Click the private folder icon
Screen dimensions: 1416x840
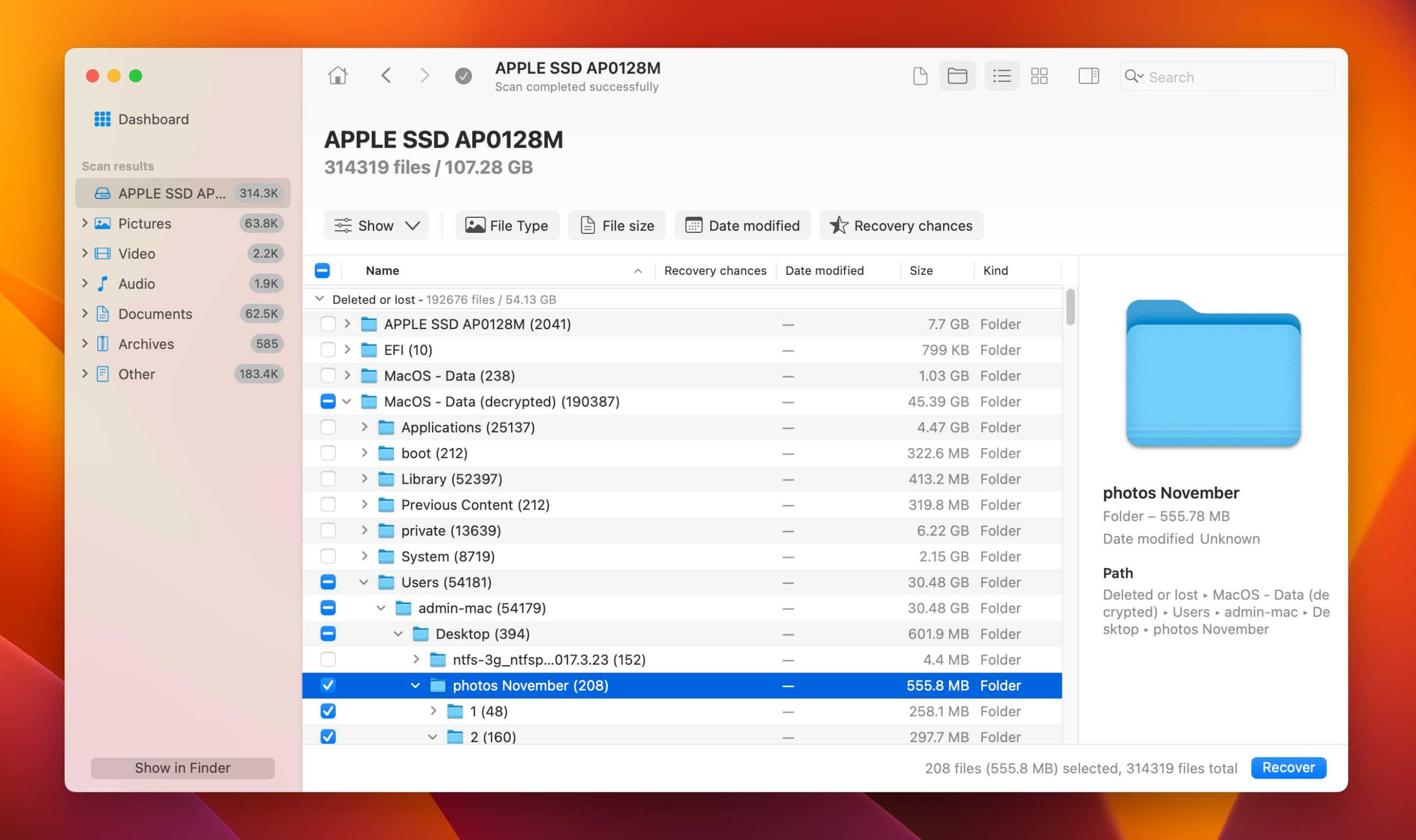click(386, 530)
